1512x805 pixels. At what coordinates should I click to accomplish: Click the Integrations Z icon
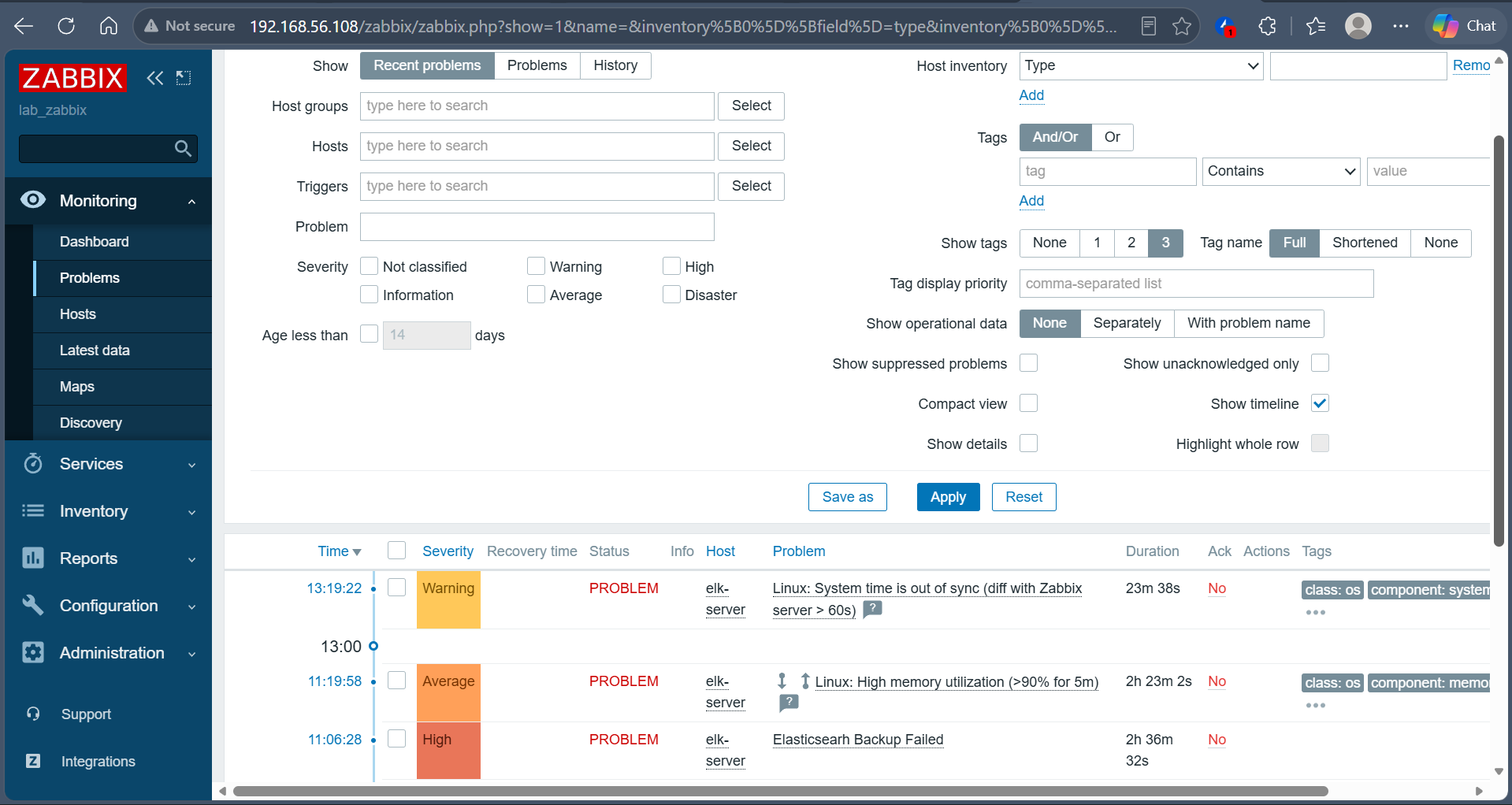point(33,761)
